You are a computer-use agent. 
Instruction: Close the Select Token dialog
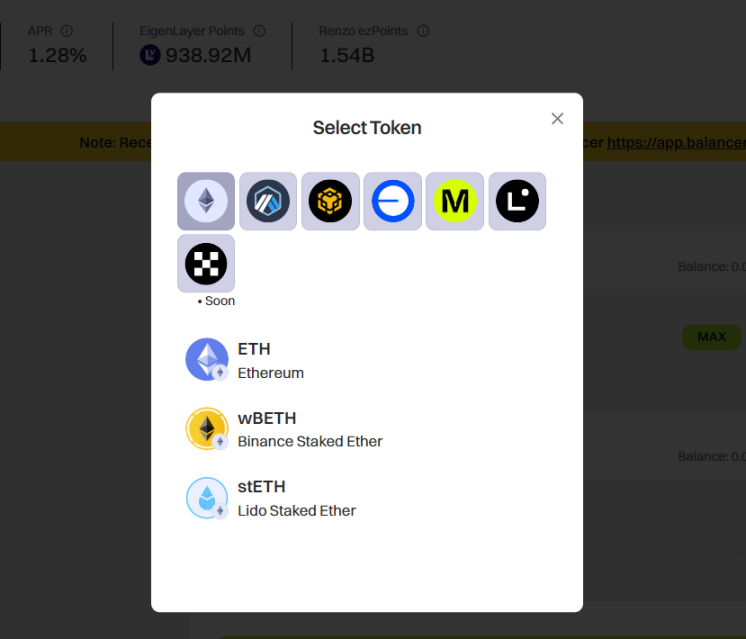tap(557, 118)
